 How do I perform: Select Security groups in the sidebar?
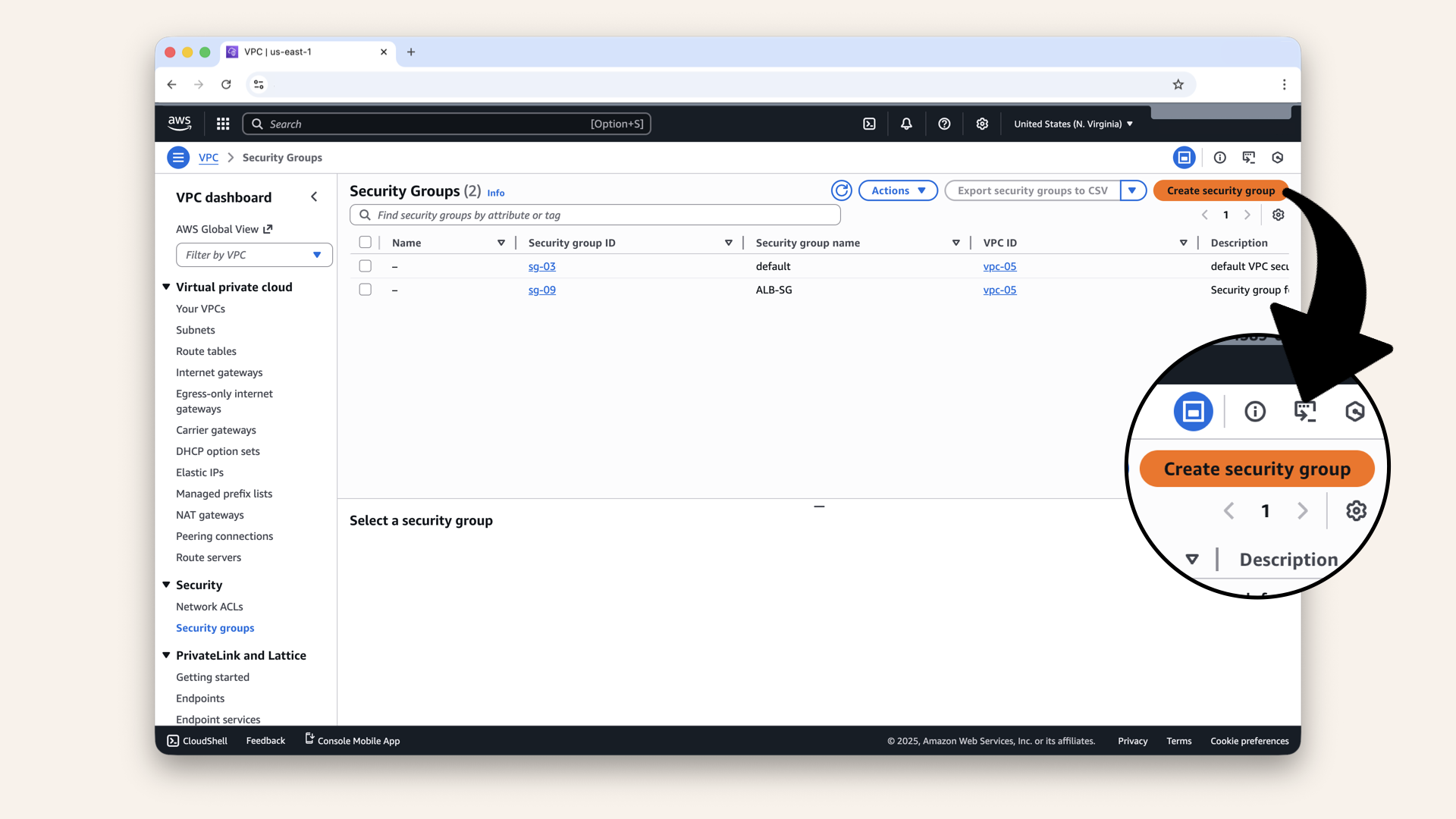click(215, 628)
